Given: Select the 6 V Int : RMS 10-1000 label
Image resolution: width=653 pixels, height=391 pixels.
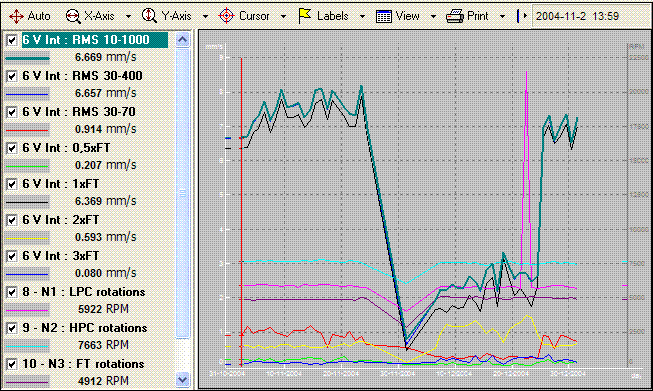Looking at the screenshot, I should click(95, 40).
